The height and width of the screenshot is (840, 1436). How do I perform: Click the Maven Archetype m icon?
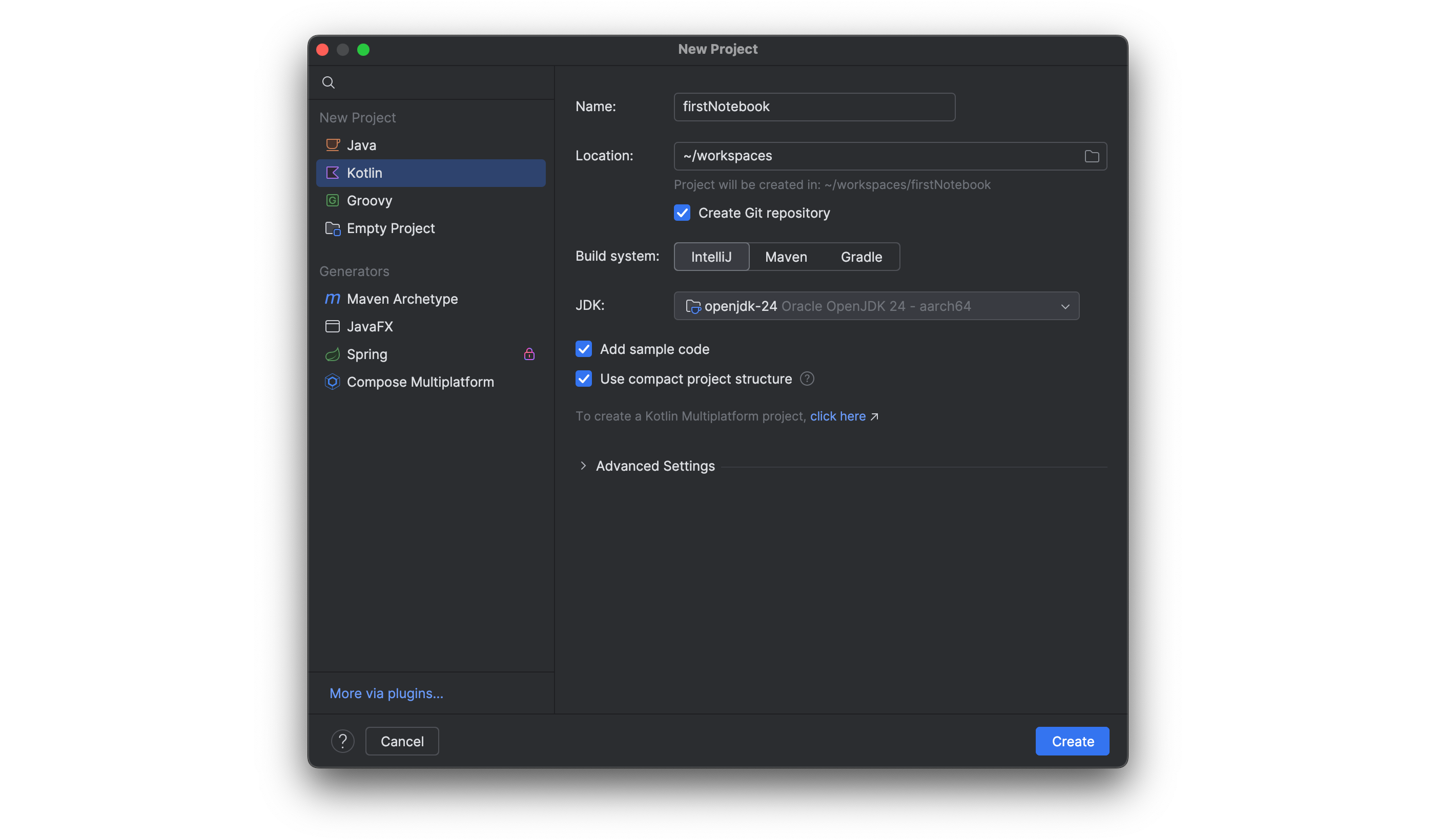332,299
